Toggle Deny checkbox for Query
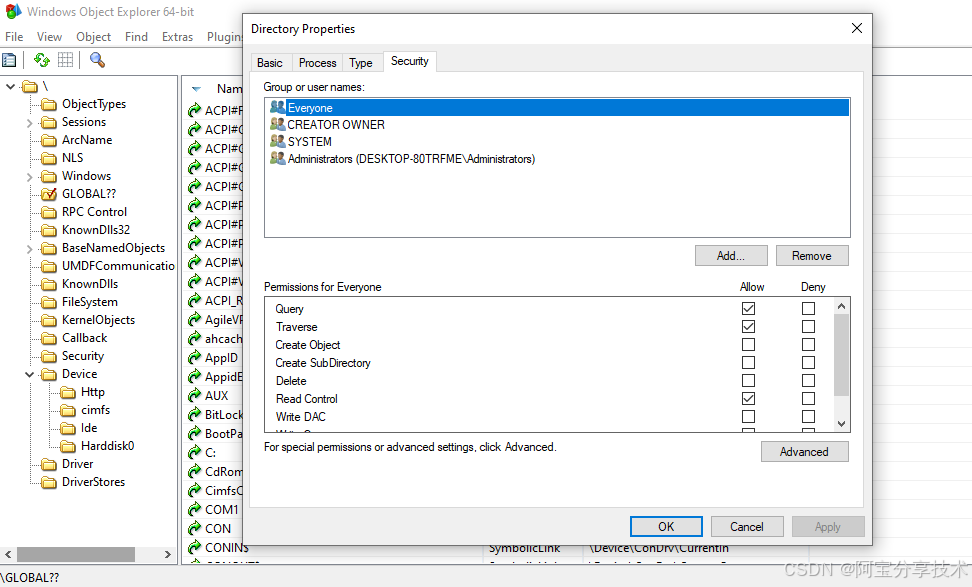 point(808,308)
